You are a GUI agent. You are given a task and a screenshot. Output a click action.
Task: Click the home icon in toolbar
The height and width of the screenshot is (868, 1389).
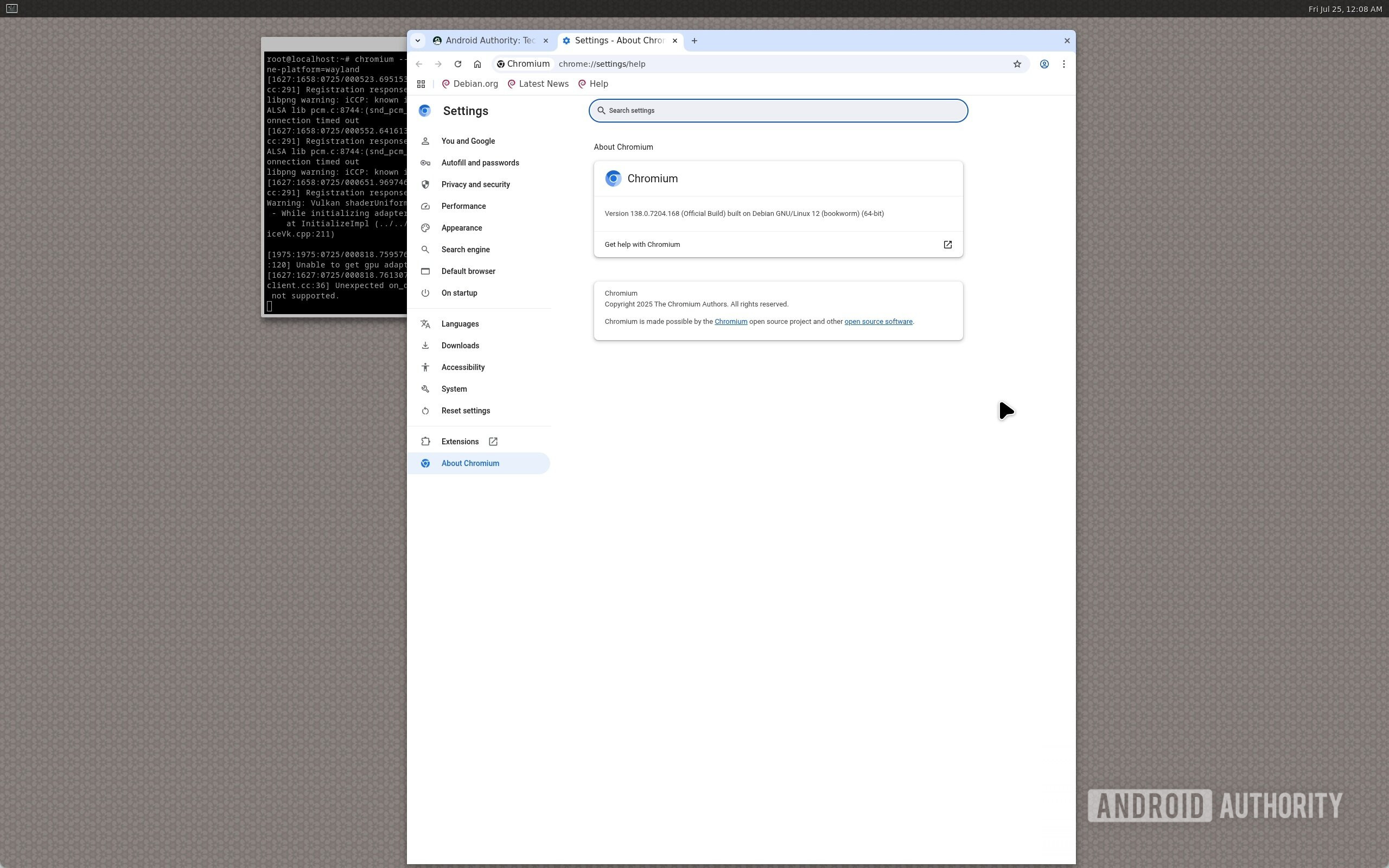(477, 65)
